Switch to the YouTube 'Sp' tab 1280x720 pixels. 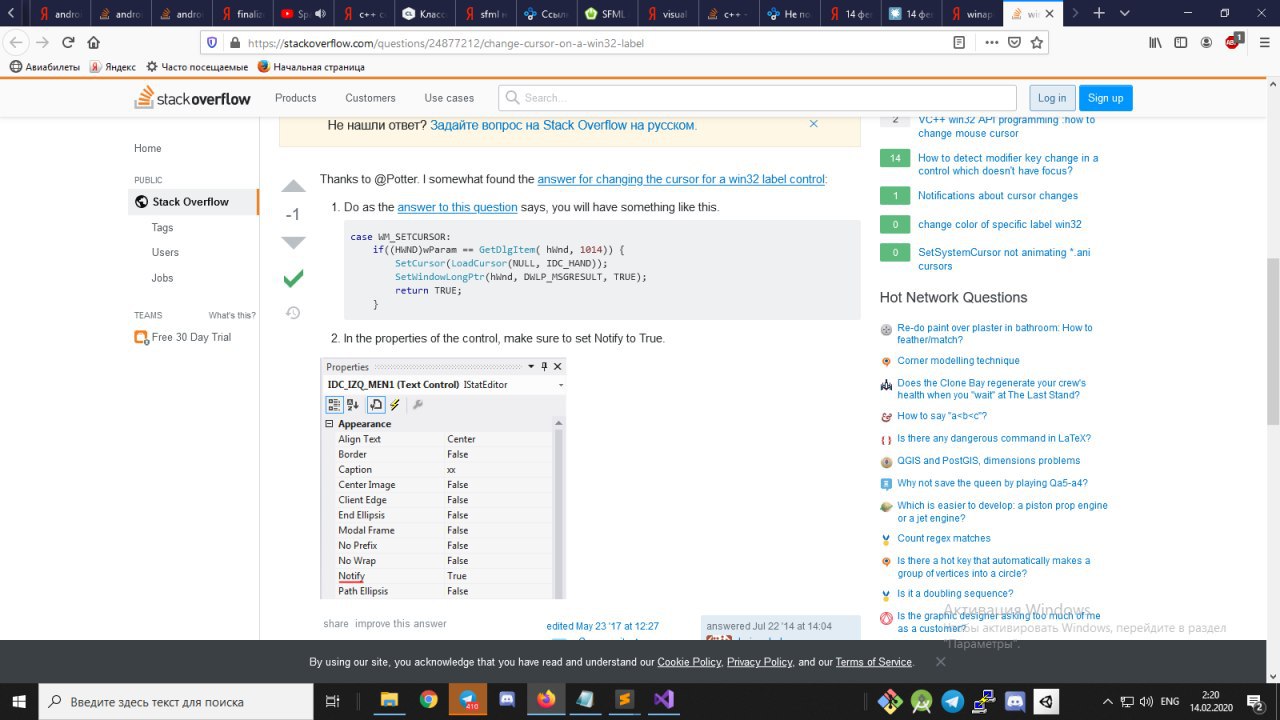[x=302, y=14]
